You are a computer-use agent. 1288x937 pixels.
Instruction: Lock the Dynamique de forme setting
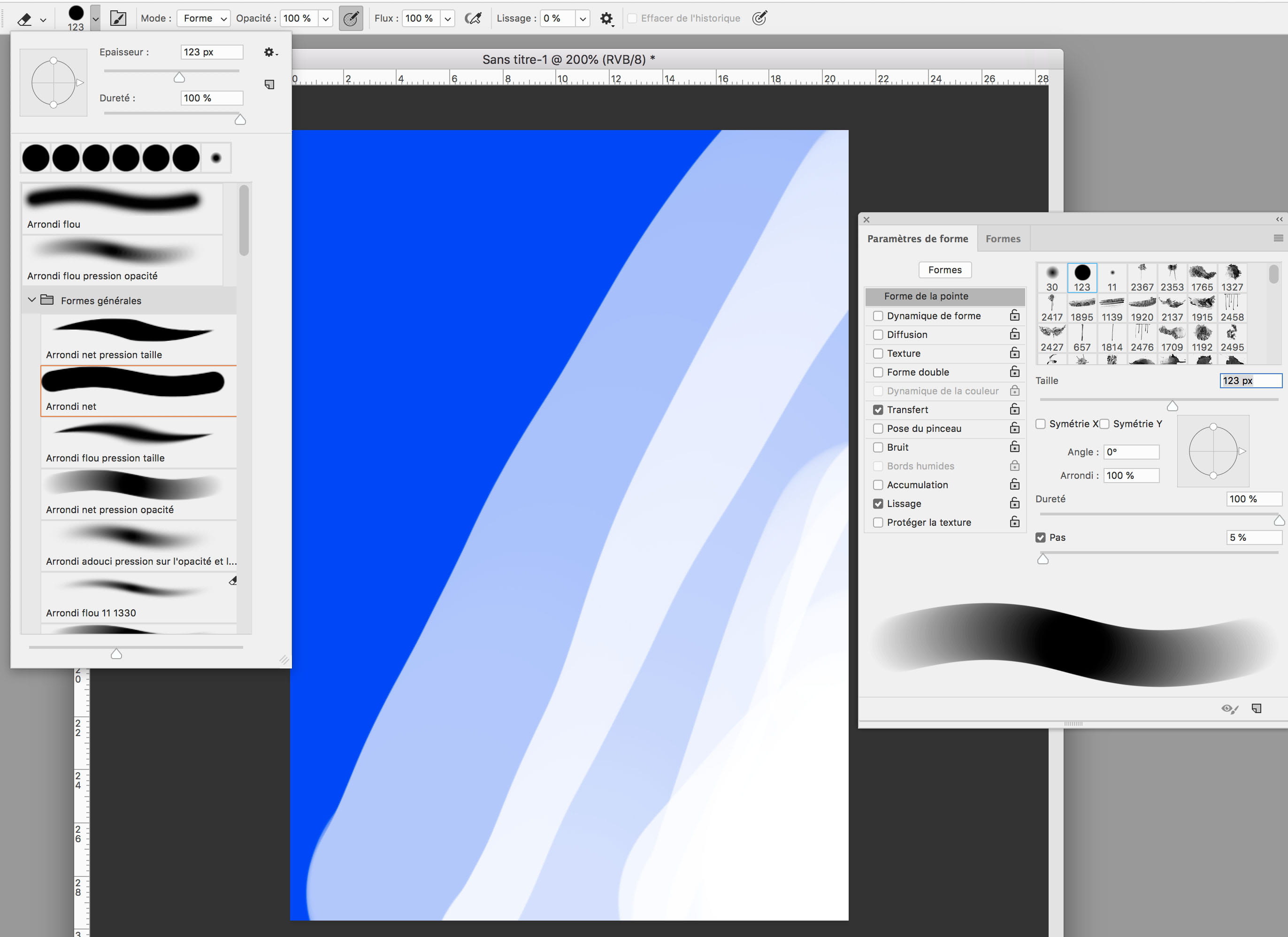[x=1015, y=315]
